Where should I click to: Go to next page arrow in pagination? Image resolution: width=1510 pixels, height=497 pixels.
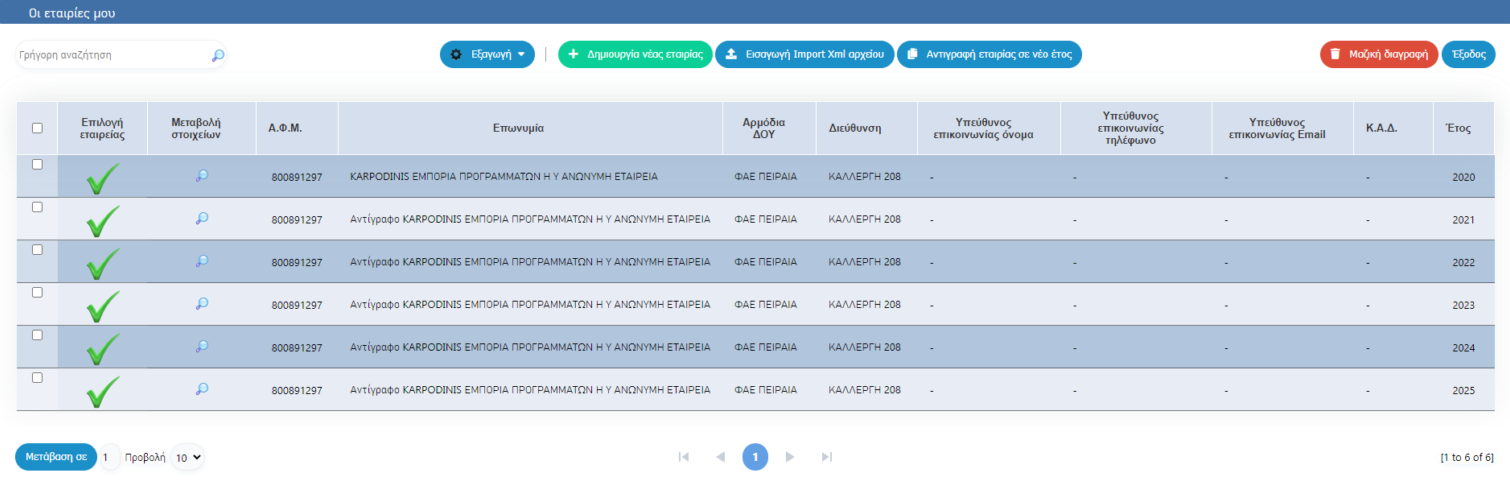pos(790,457)
